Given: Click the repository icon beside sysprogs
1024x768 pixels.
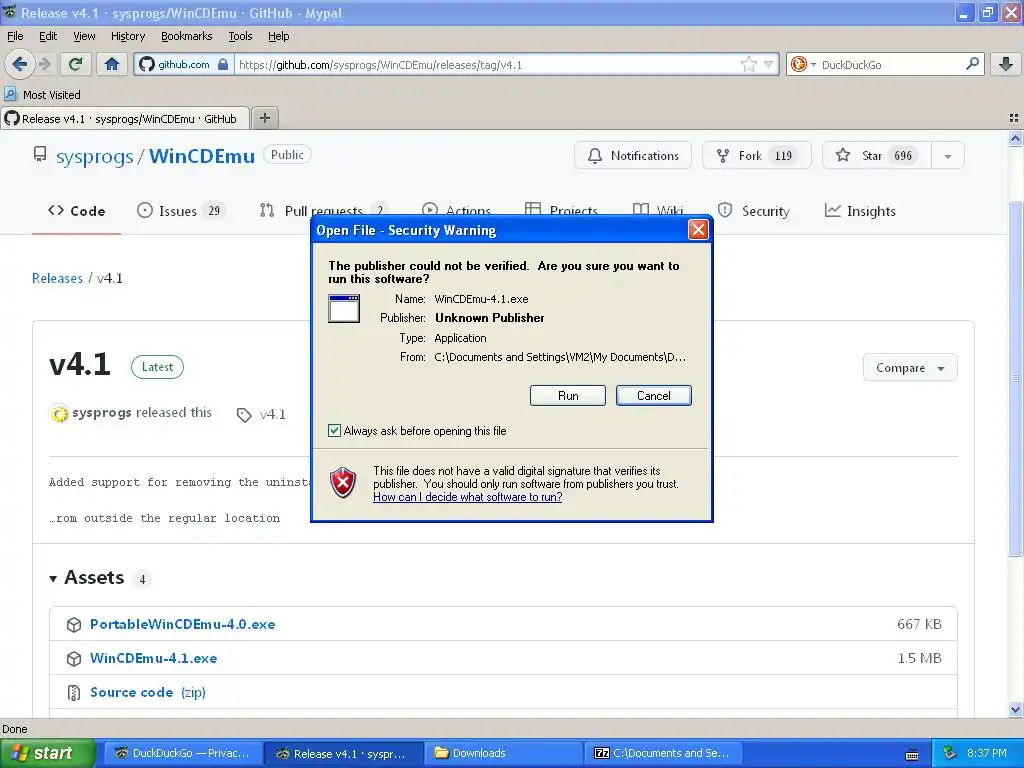Looking at the screenshot, I should coord(40,155).
